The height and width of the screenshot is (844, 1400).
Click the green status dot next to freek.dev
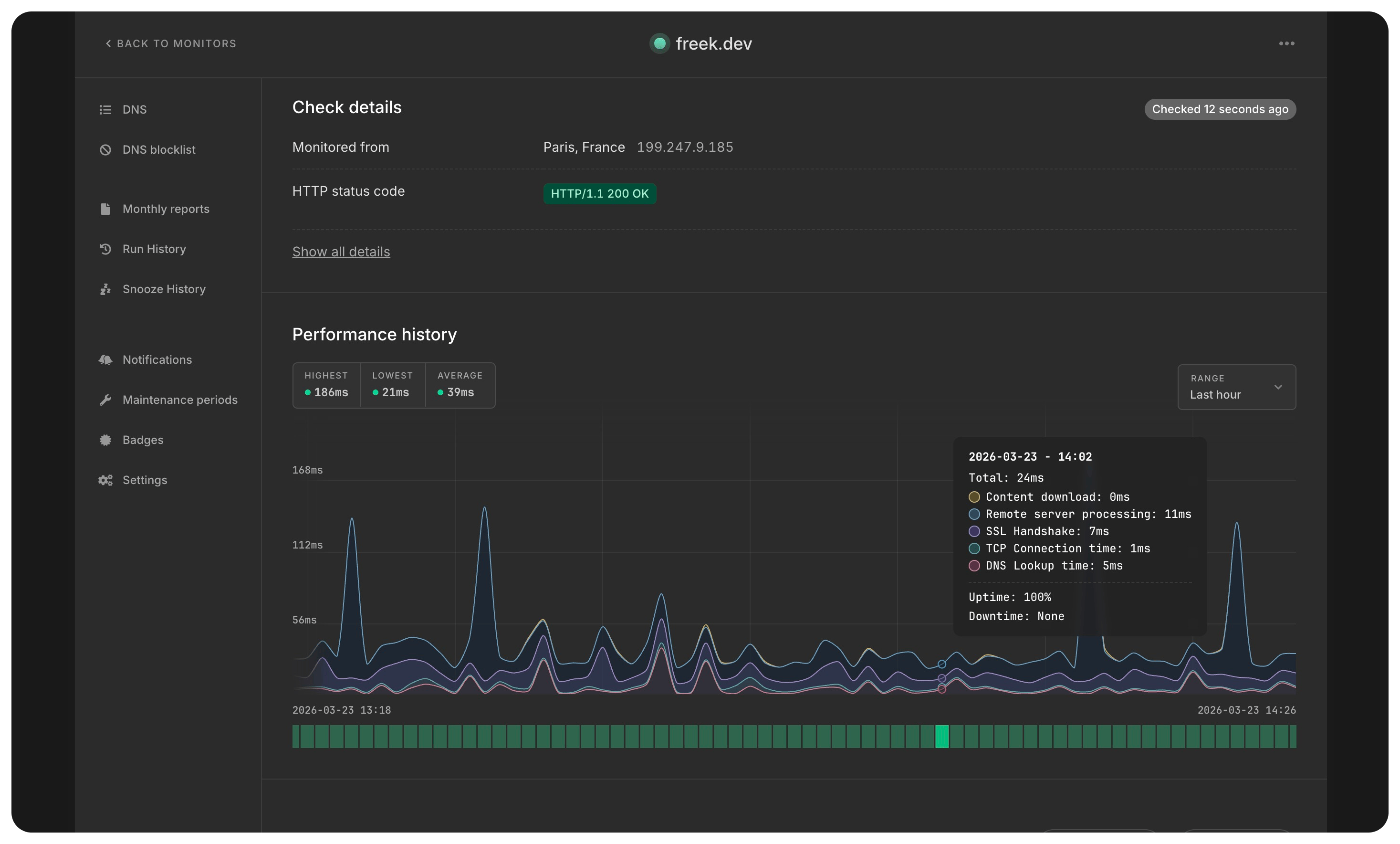coord(659,43)
